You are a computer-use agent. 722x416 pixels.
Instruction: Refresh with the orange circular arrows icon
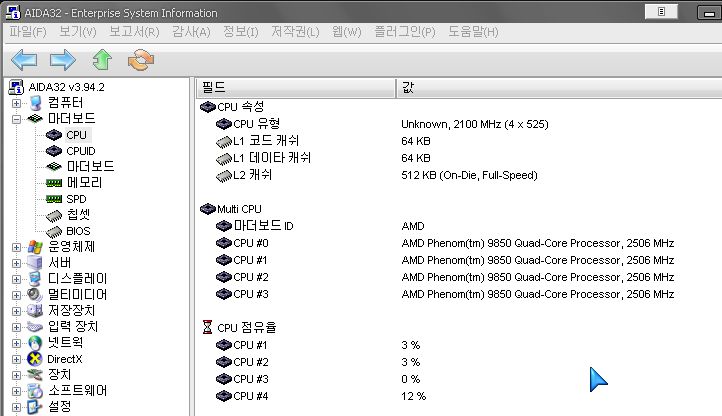click(141, 60)
